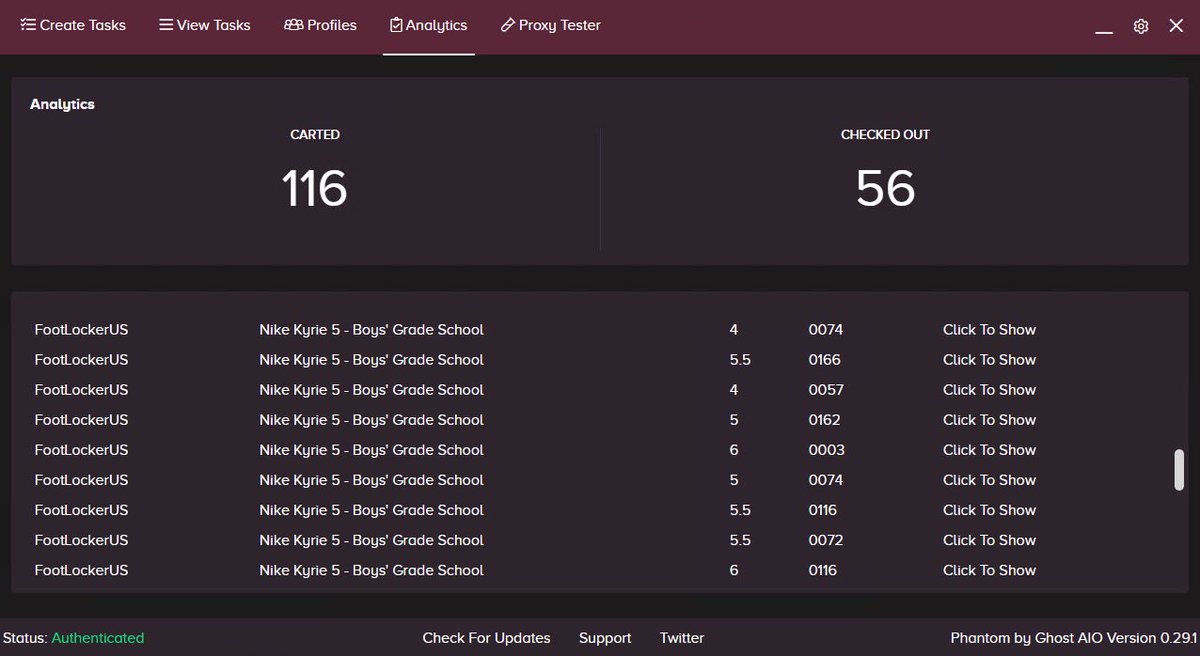Open settings via the gear icon

(1141, 27)
